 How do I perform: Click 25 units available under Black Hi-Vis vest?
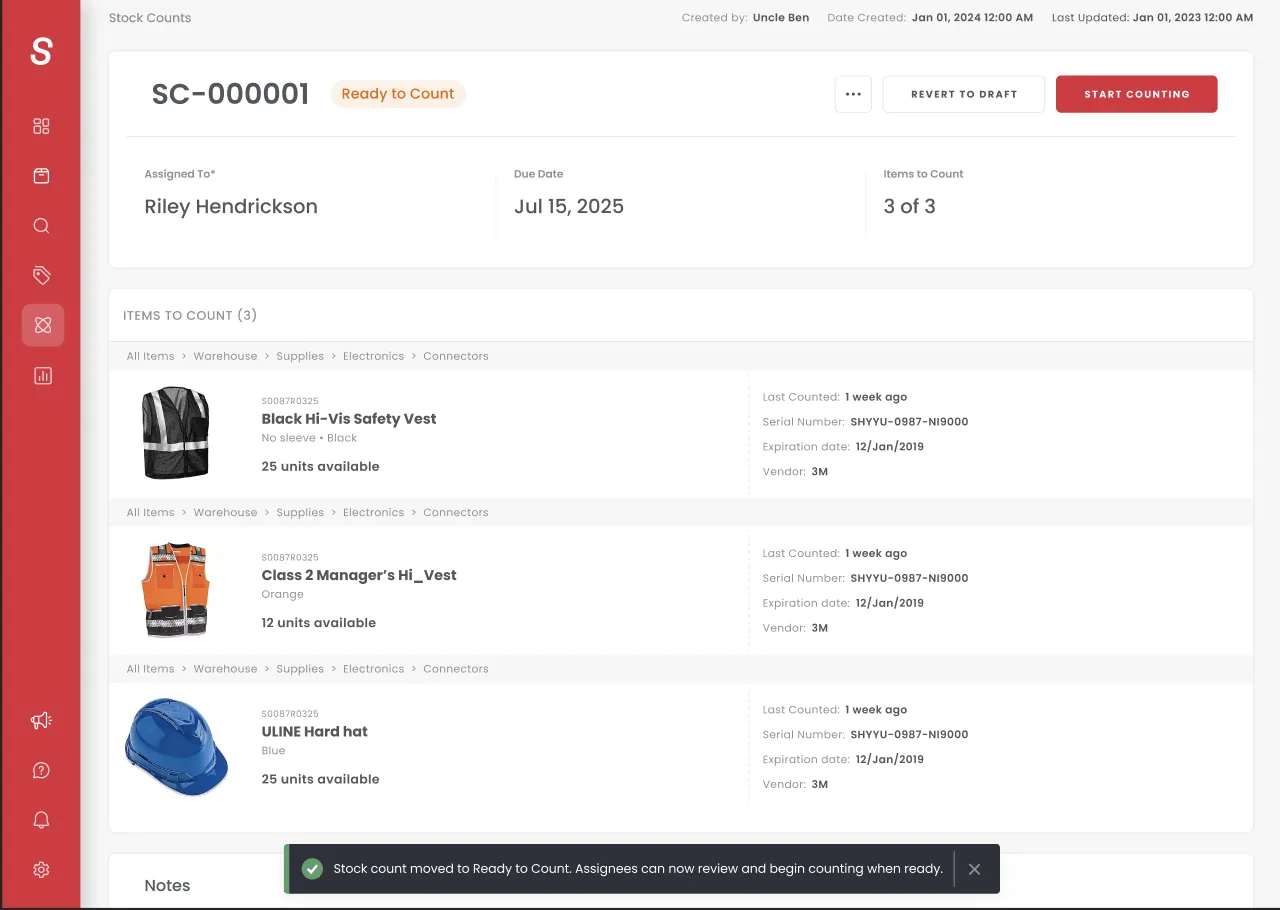[321, 466]
